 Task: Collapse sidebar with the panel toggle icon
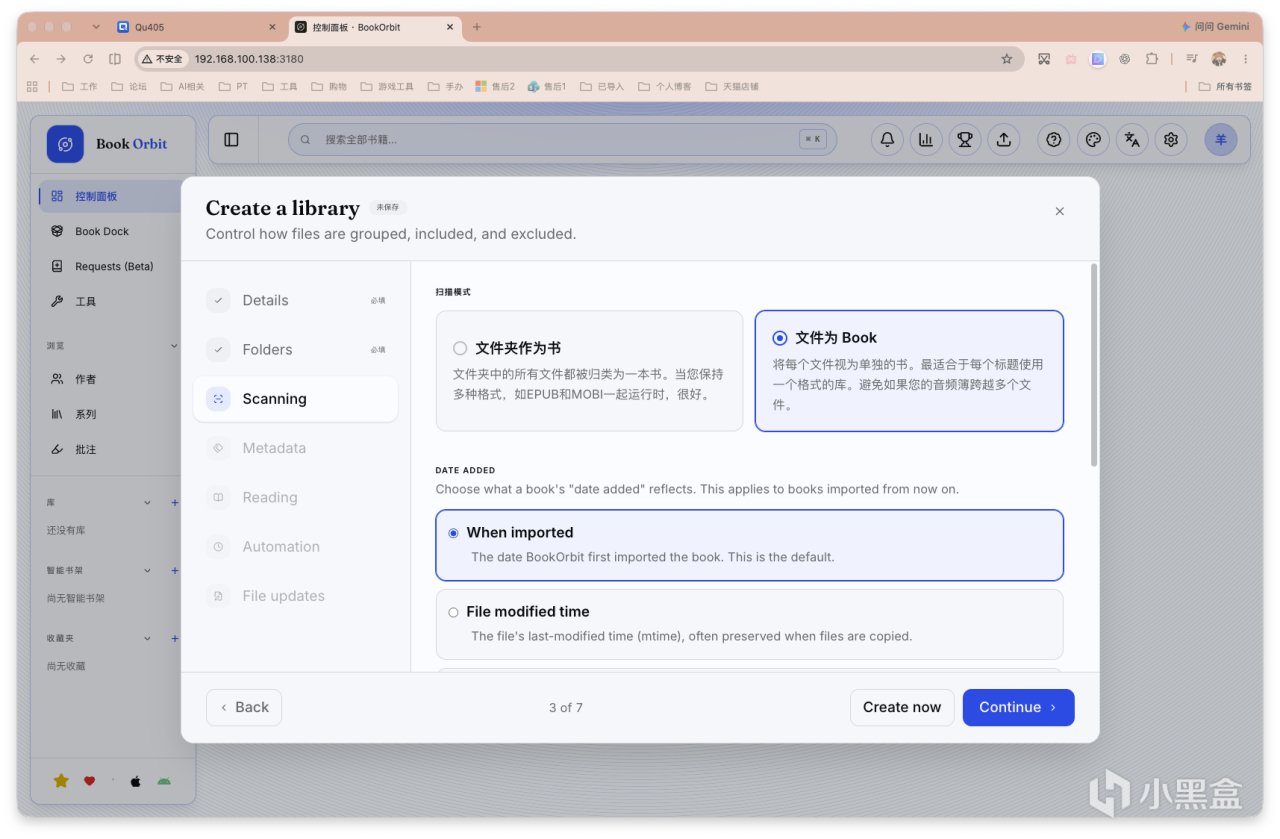[x=231, y=140]
